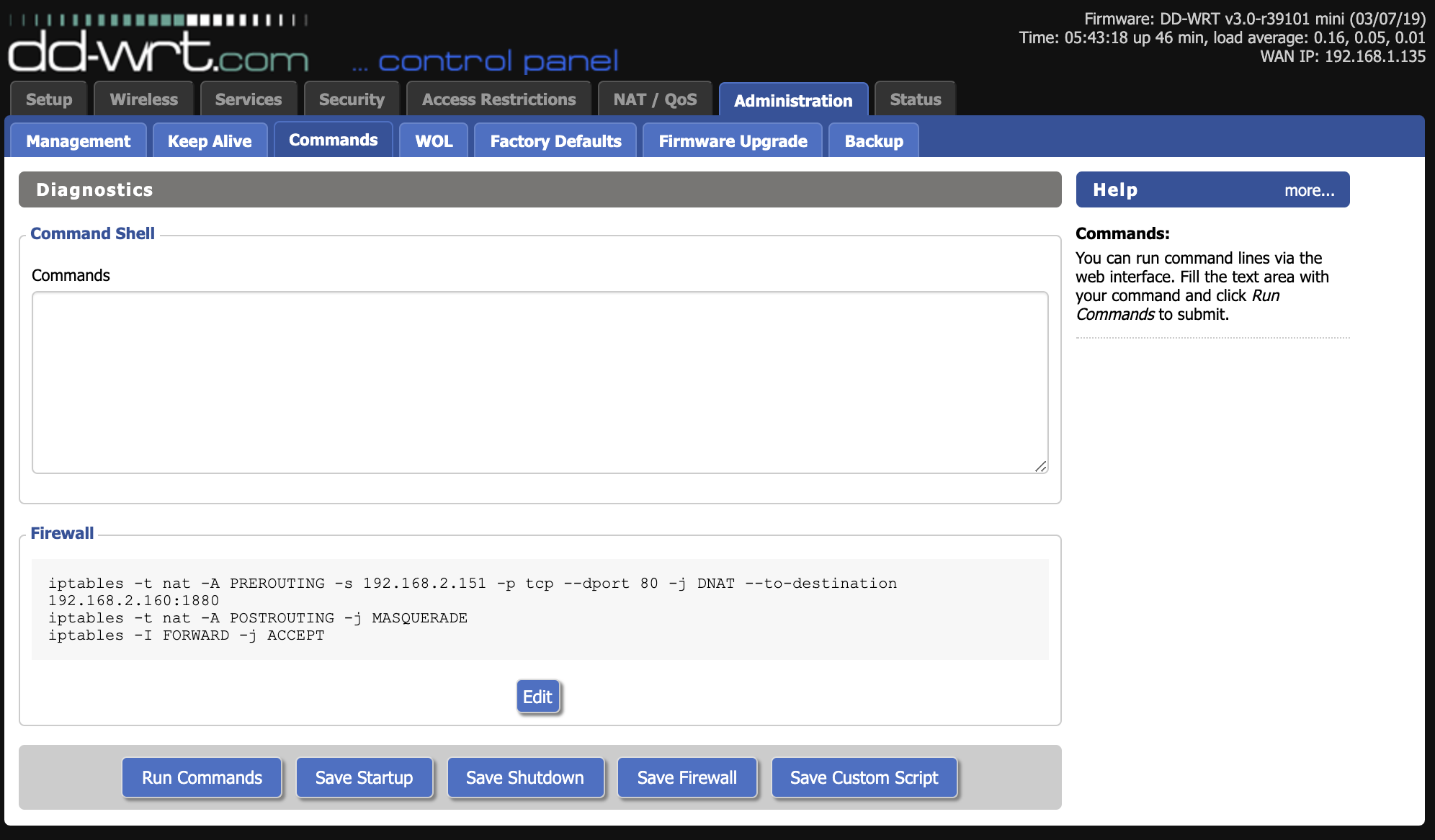This screenshot has width=1435, height=840.
Task: Click the FORWARD ACCEPT rule line
Action: pos(187,635)
